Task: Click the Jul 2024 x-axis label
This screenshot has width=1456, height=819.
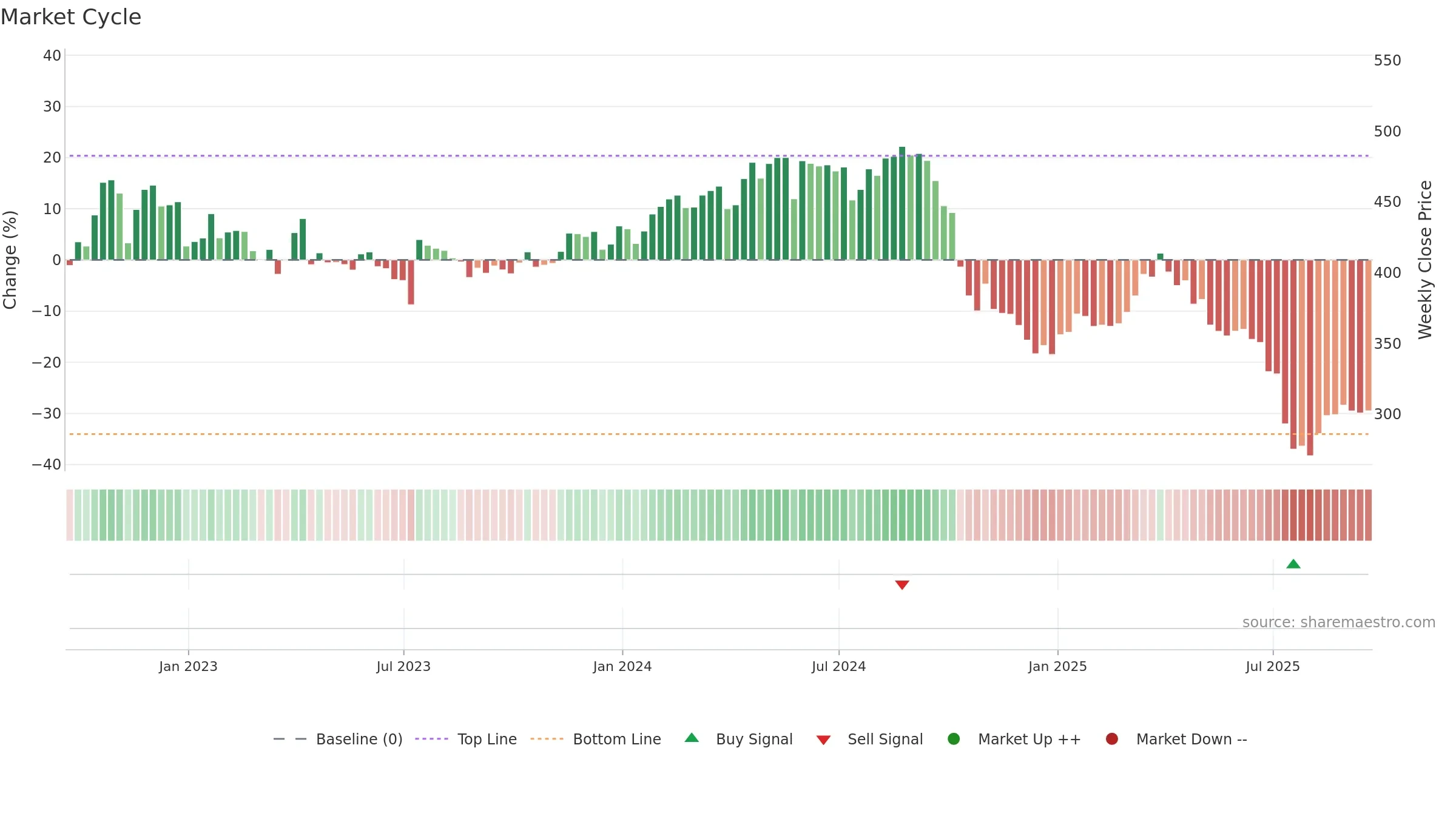Action: (x=839, y=667)
